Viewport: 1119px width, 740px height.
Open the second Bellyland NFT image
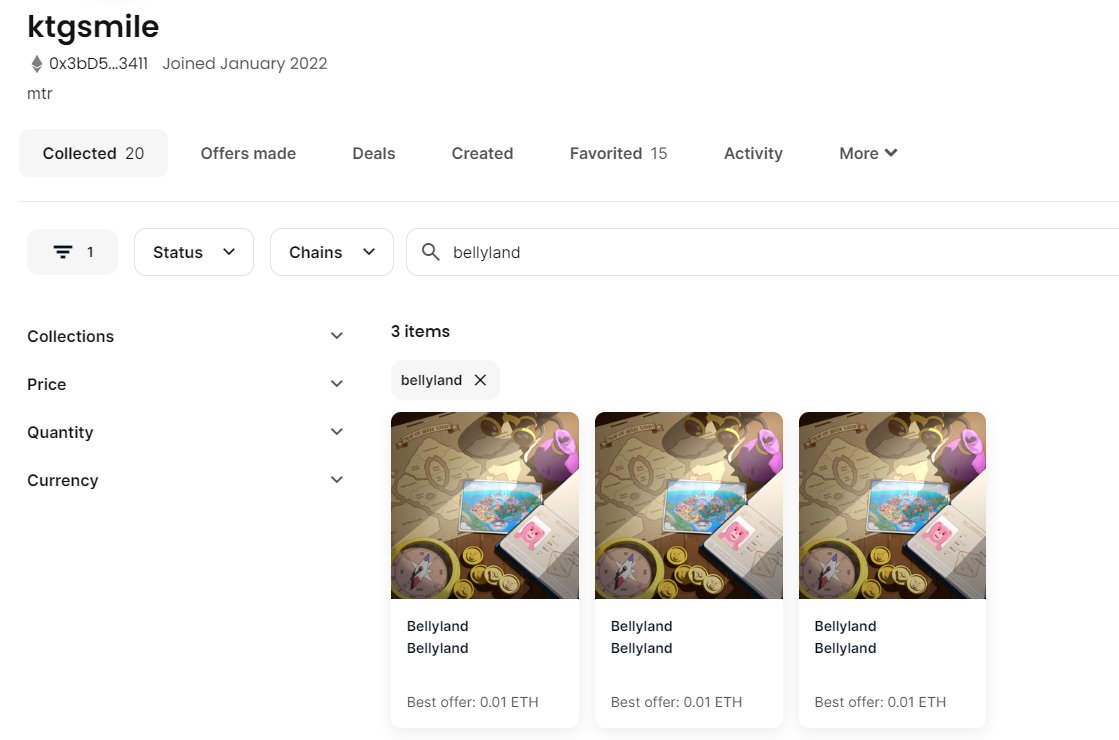point(689,505)
